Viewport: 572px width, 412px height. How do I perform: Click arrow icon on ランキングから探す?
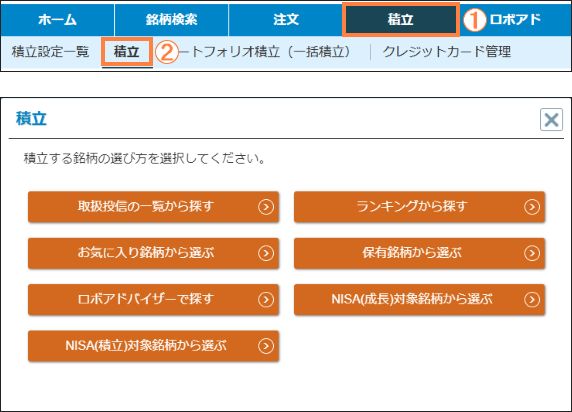pyautogui.click(x=532, y=207)
